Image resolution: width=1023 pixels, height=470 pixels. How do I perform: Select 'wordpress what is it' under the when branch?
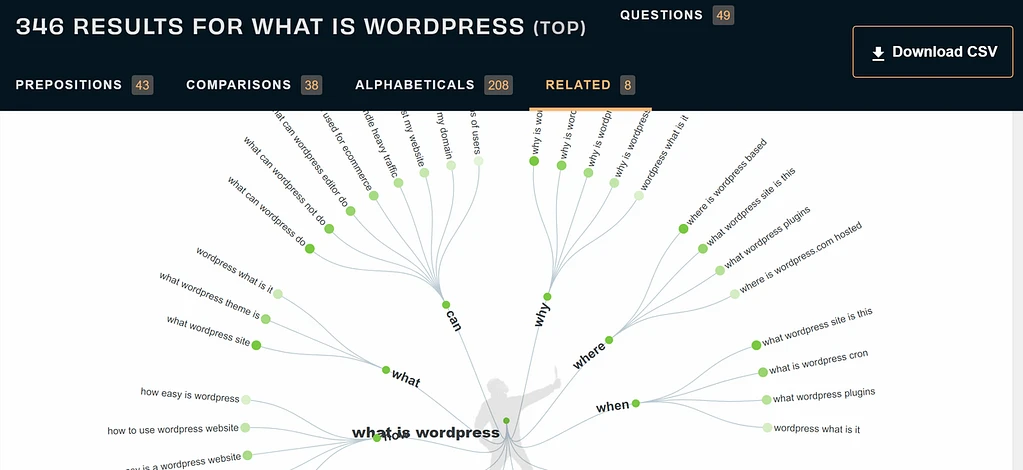coord(816,429)
